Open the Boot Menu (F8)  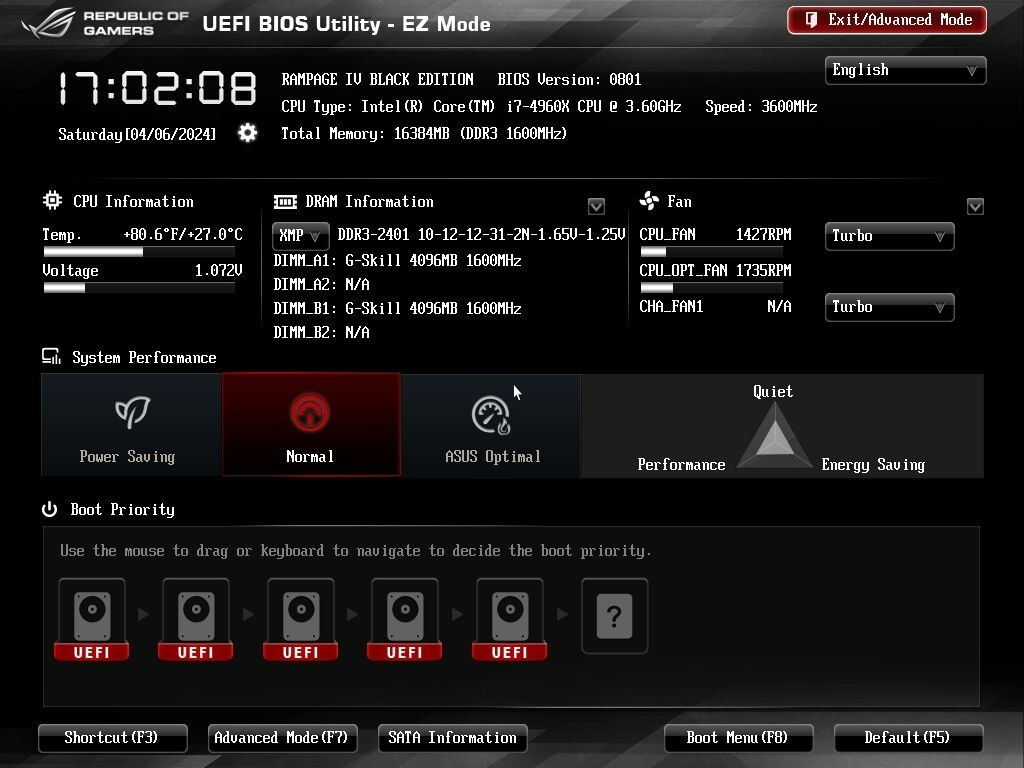click(x=739, y=738)
